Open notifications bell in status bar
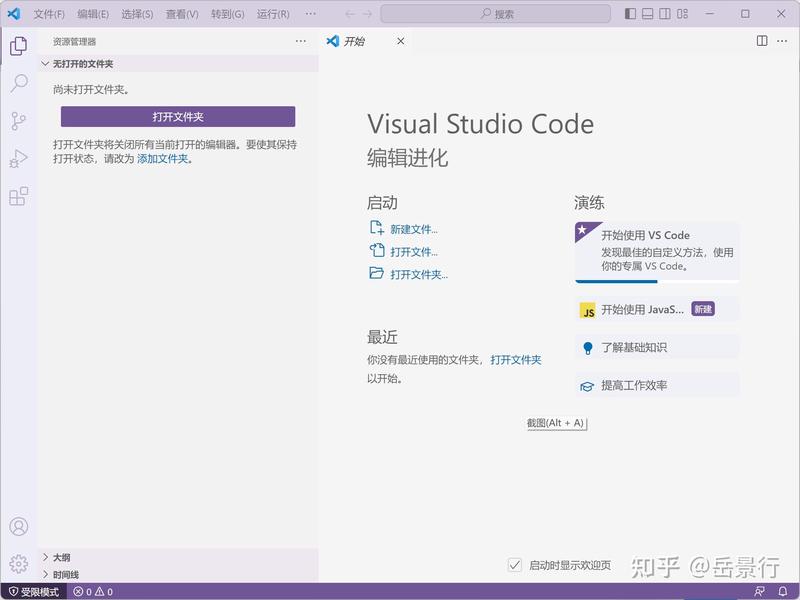The width and height of the screenshot is (800, 600). click(x=782, y=591)
